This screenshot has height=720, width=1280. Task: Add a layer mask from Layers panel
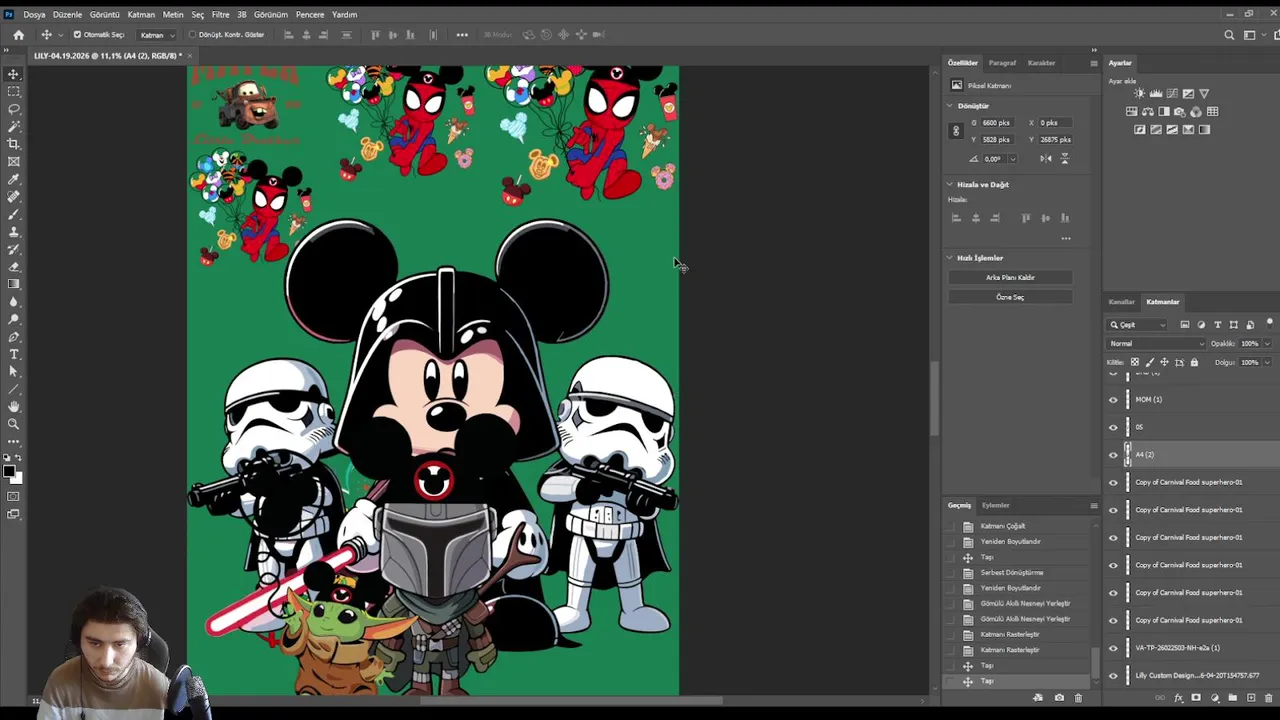[1196, 698]
